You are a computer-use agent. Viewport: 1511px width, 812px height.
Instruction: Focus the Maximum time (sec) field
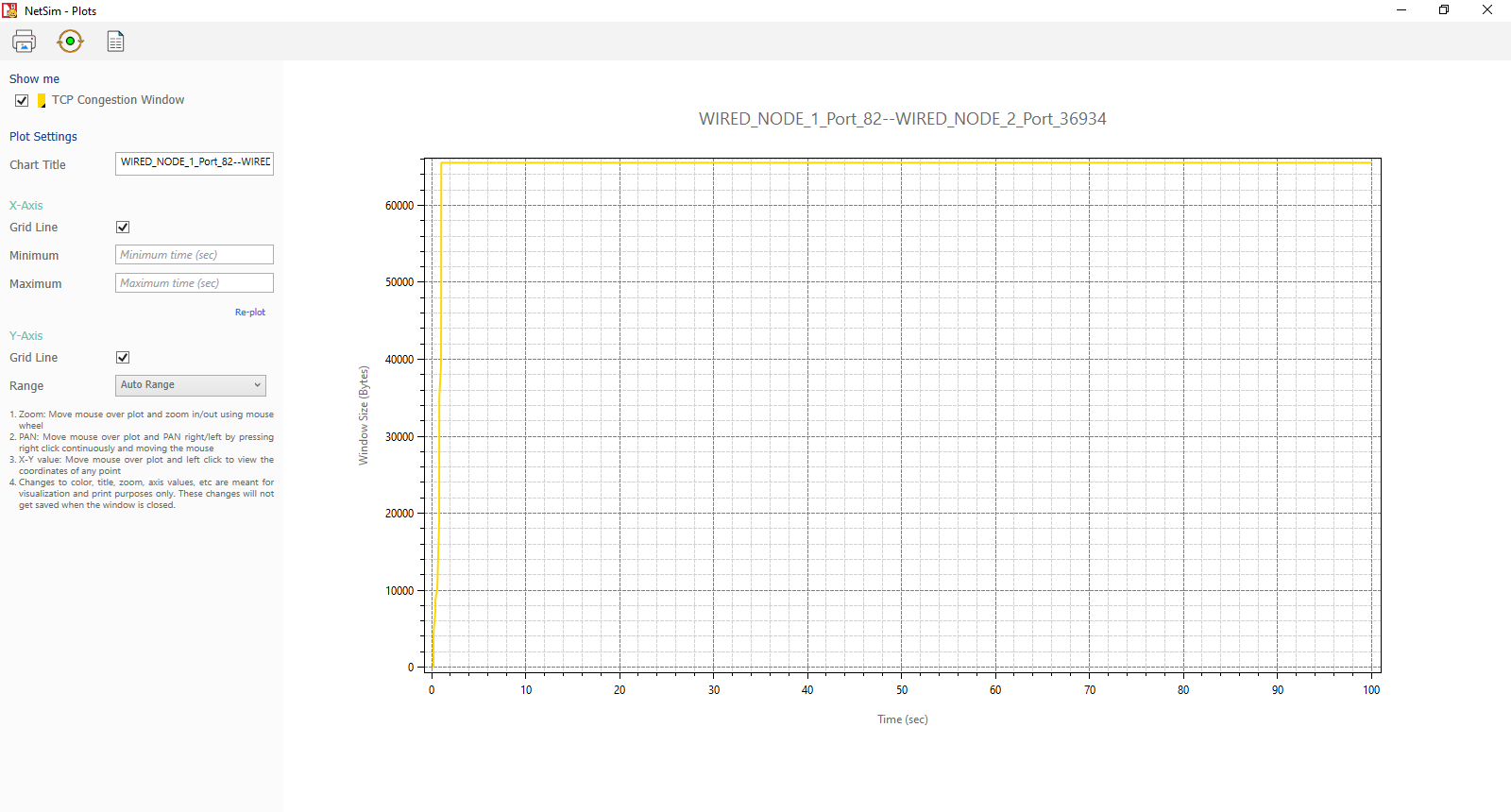194,283
